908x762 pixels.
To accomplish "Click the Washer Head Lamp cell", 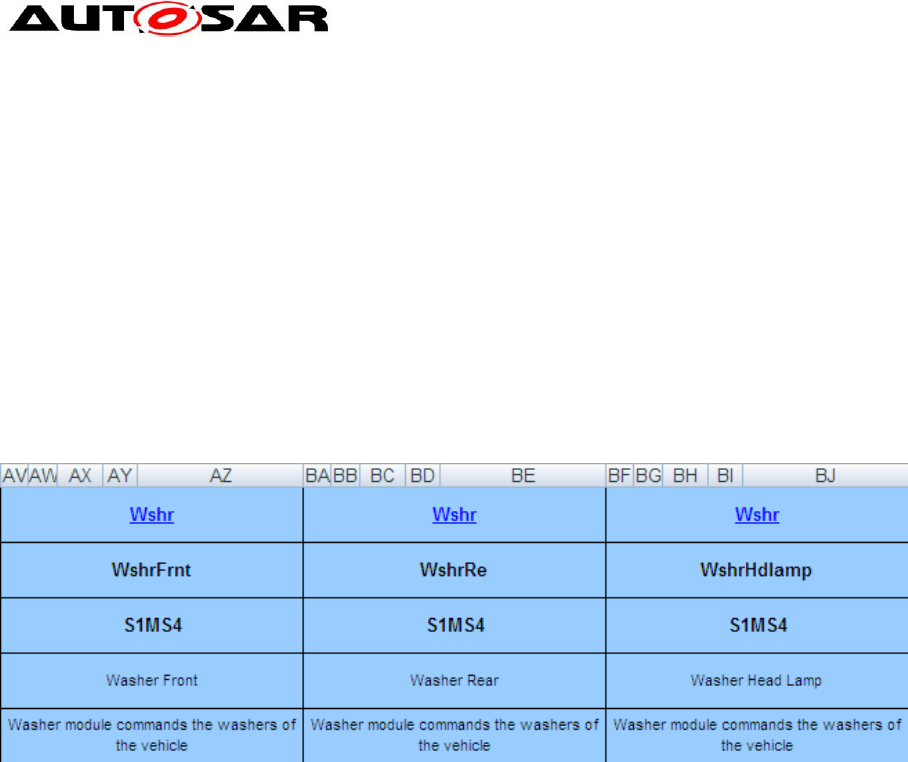I will (x=757, y=680).
